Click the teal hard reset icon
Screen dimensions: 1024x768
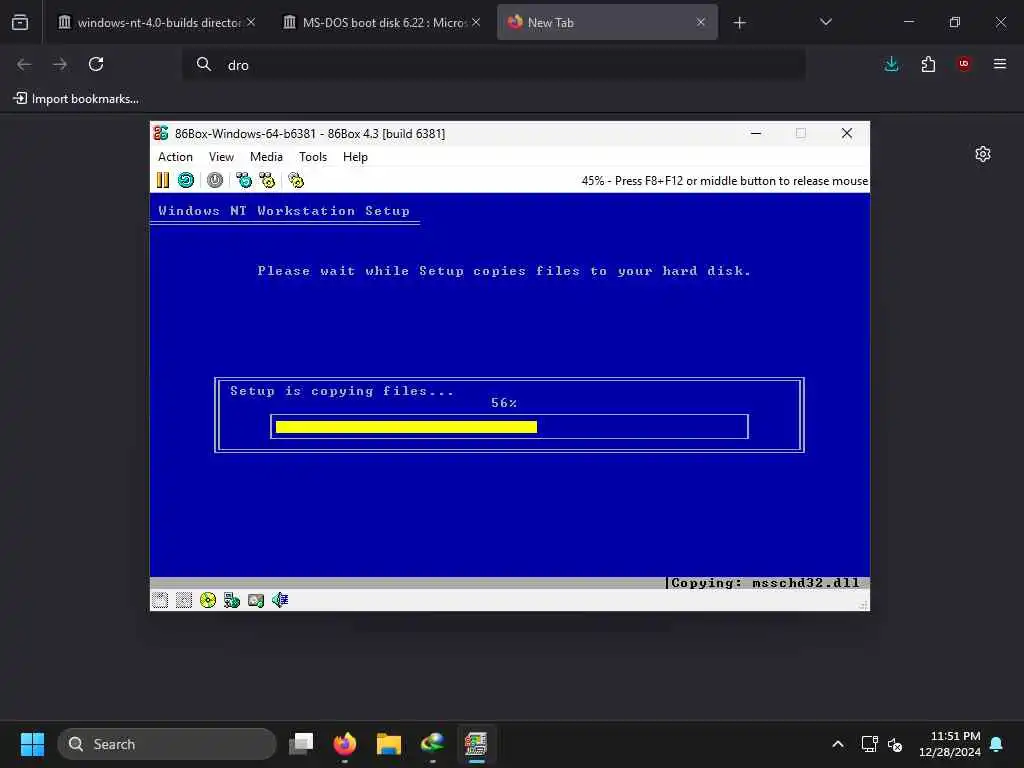point(186,180)
